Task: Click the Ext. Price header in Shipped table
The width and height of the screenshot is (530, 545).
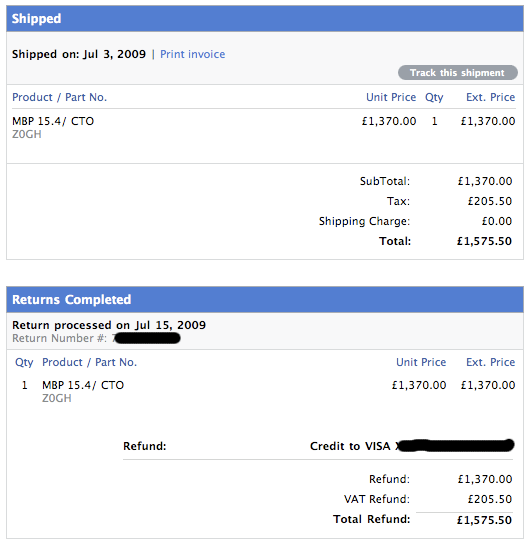Action: coord(490,97)
